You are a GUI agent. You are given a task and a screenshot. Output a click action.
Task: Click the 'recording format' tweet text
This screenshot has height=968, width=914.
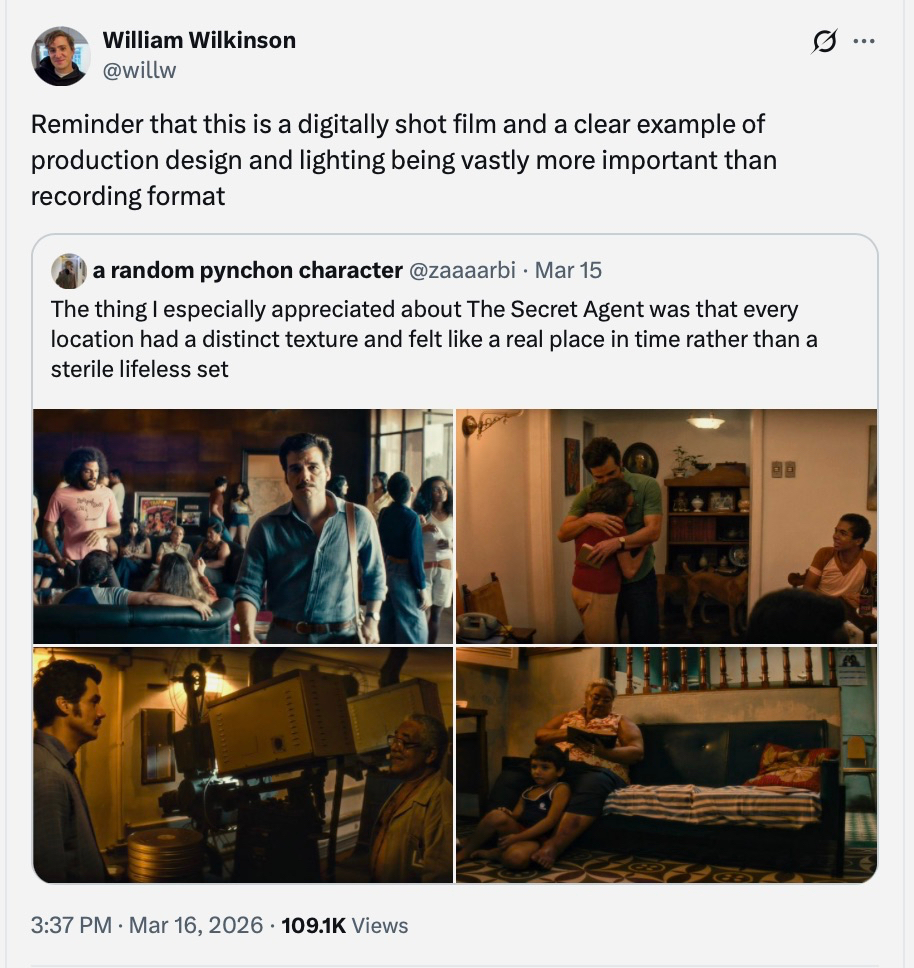[128, 195]
